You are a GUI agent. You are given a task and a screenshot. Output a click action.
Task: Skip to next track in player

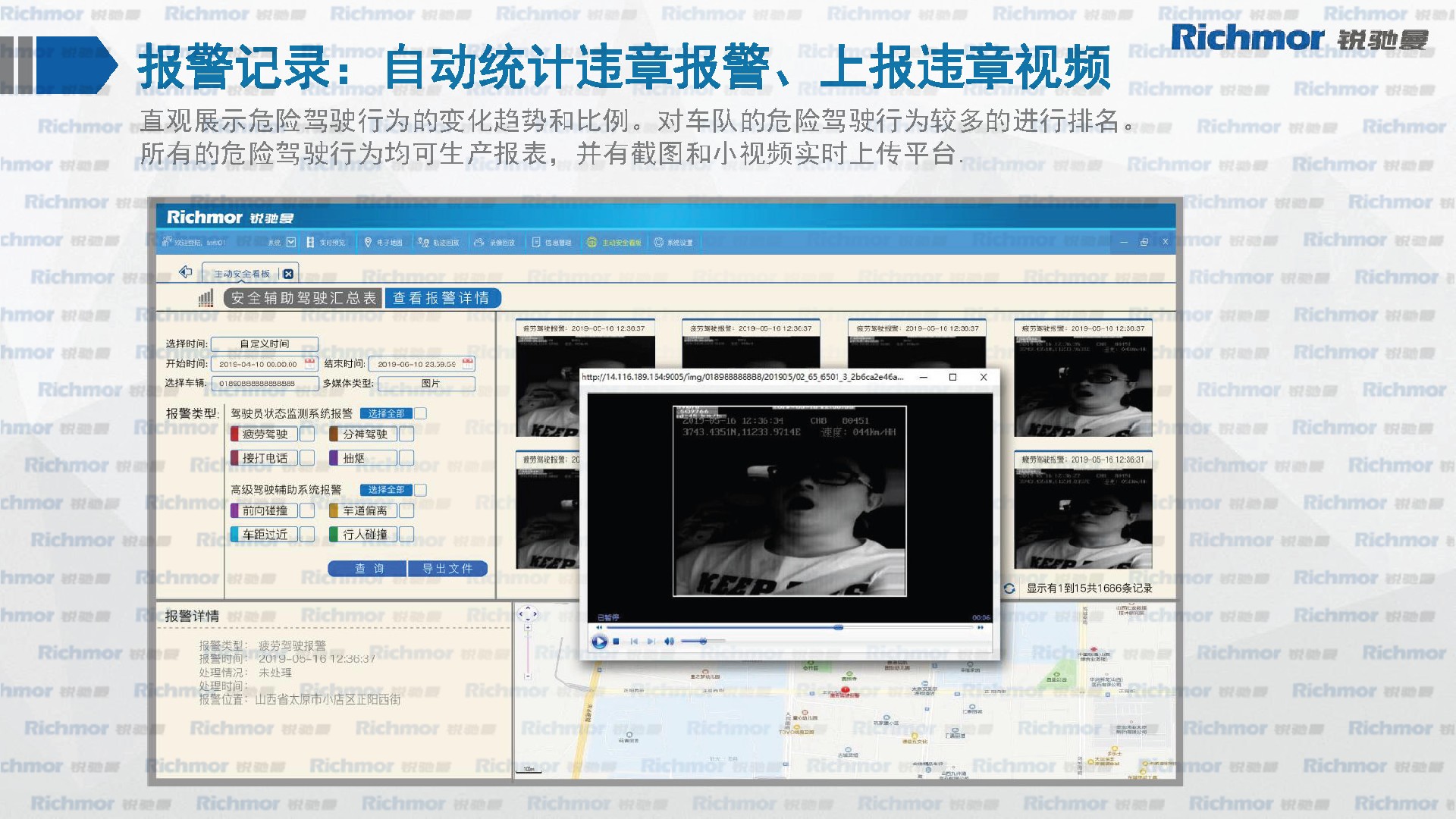(x=651, y=642)
